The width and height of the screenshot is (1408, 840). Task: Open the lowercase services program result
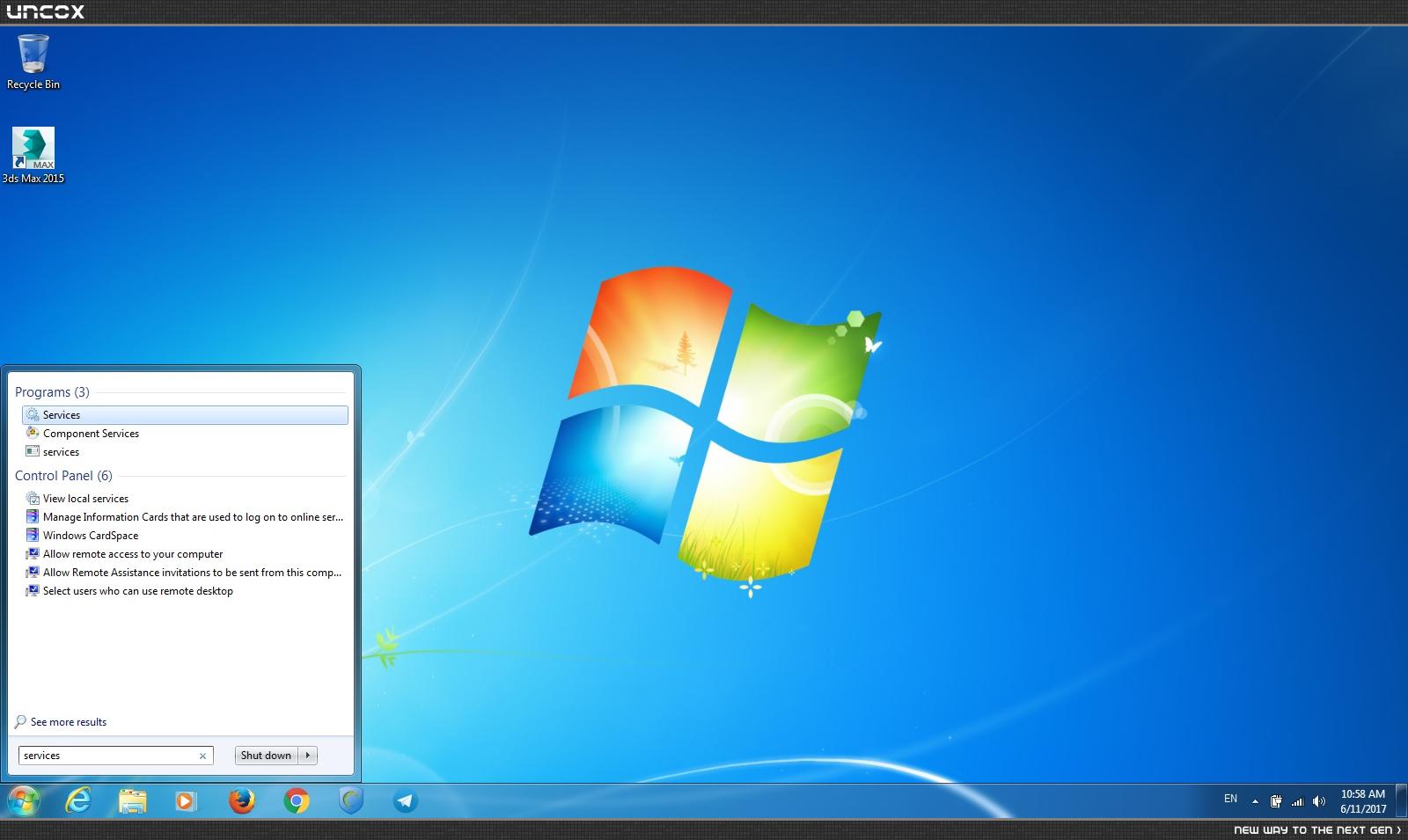coord(185,452)
